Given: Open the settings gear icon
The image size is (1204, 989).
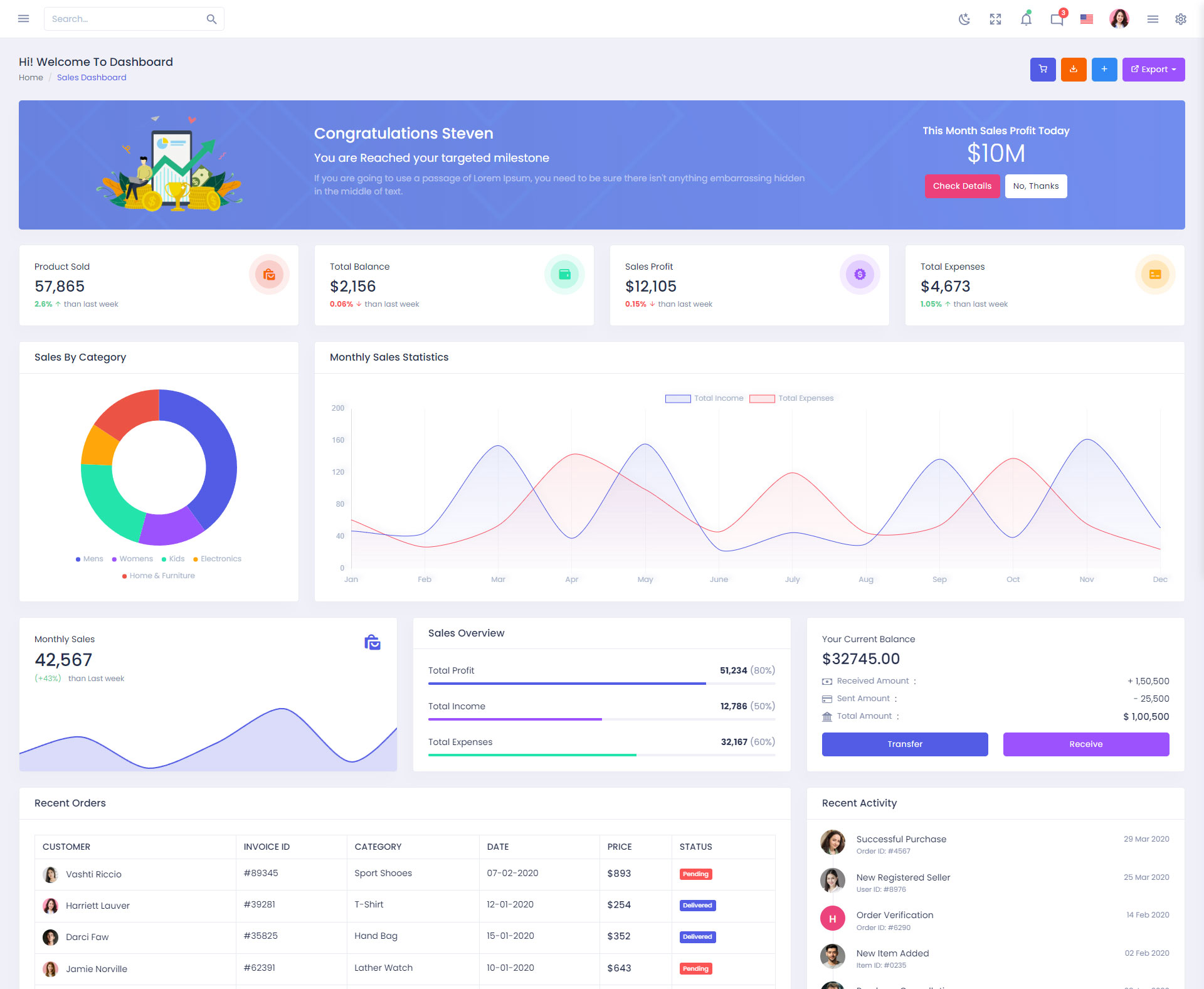Looking at the screenshot, I should coord(1181,19).
